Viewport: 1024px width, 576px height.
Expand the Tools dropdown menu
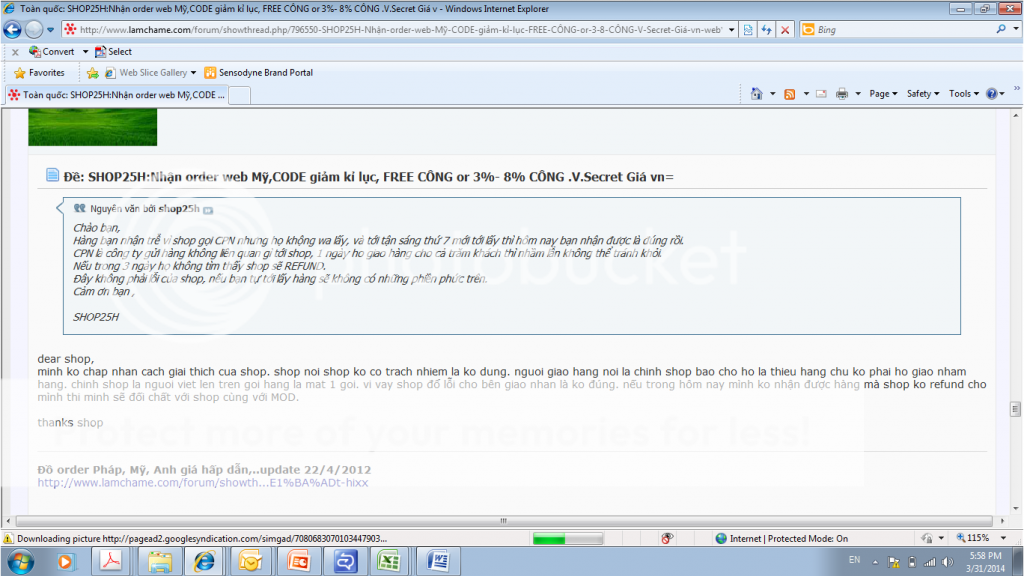963,93
